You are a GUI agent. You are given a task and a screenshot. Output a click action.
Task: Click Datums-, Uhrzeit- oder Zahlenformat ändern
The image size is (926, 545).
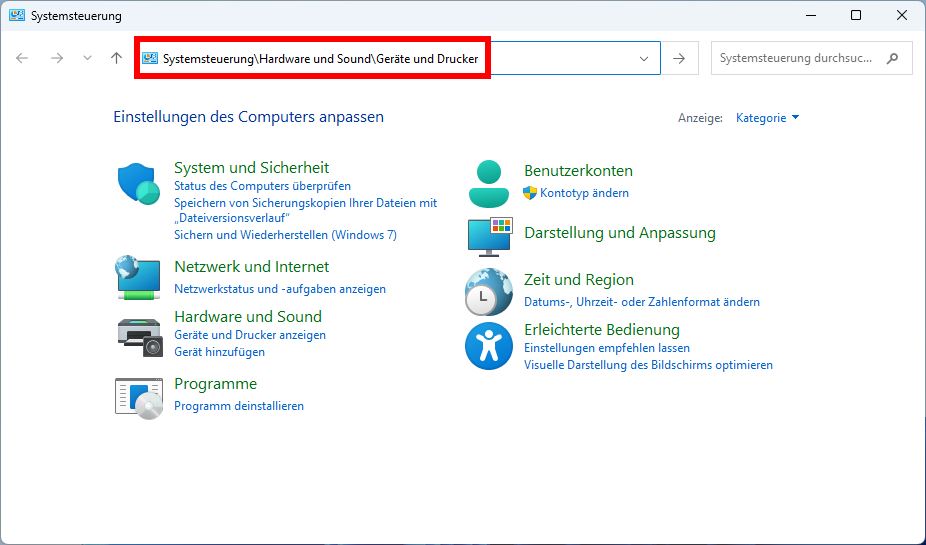642,302
